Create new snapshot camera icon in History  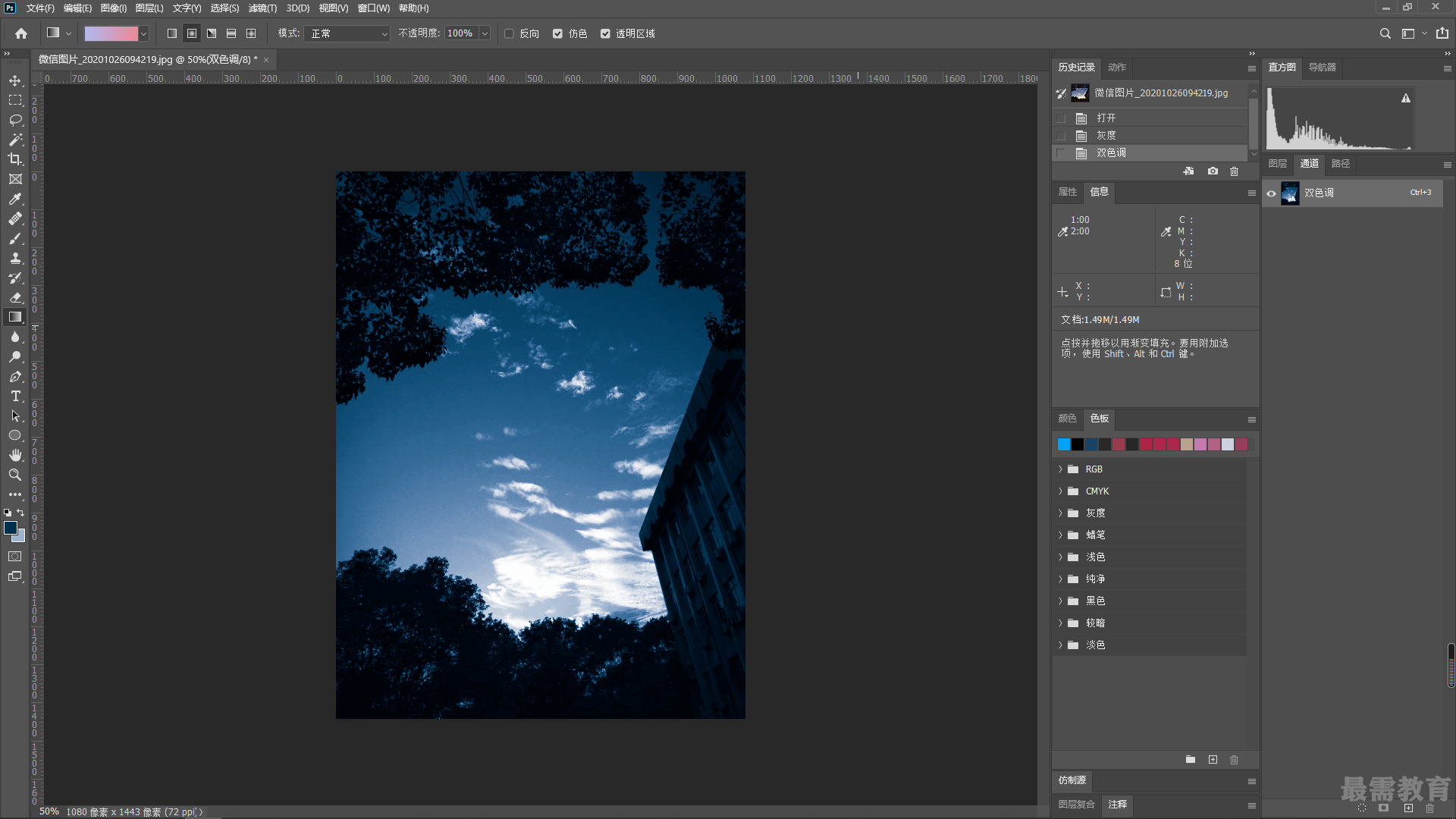(x=1213, y=171)
